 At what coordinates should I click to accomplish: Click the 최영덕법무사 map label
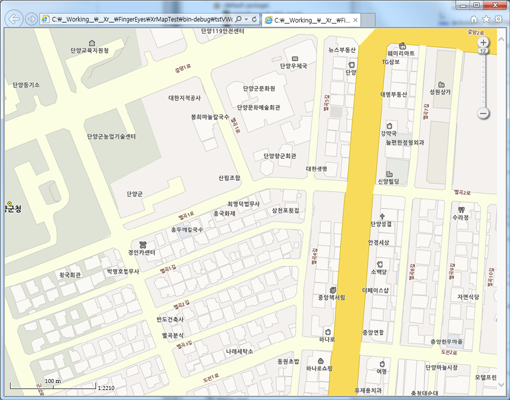(x=243, y=204)
